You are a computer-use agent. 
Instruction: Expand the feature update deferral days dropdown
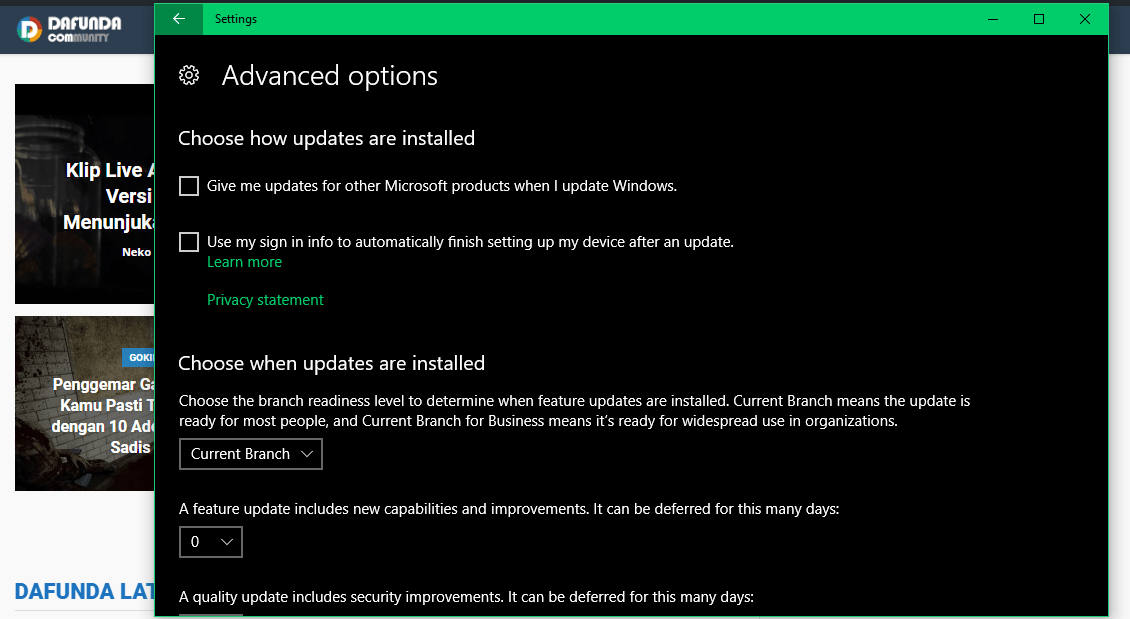pyautogui.click(x=211, y=542)
